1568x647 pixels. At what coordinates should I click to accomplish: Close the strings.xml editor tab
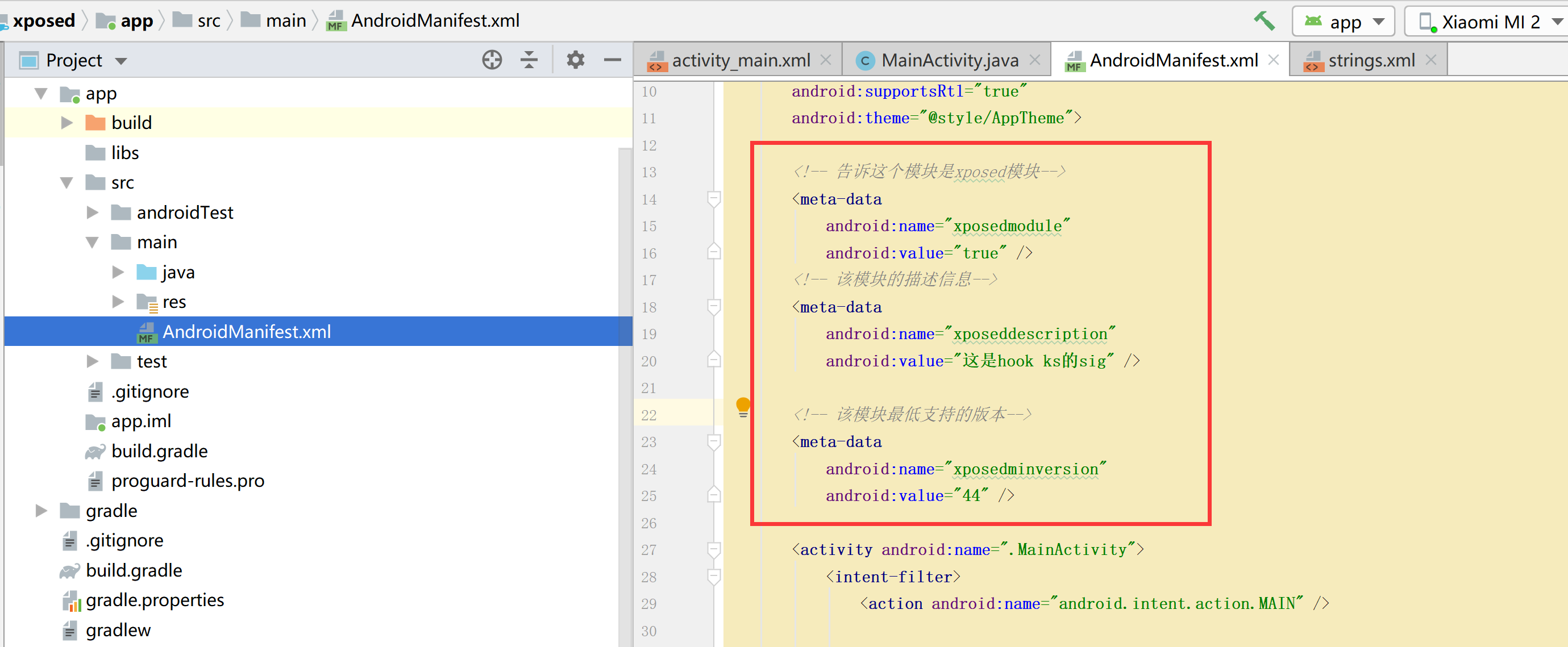[x=1431, y=60]
